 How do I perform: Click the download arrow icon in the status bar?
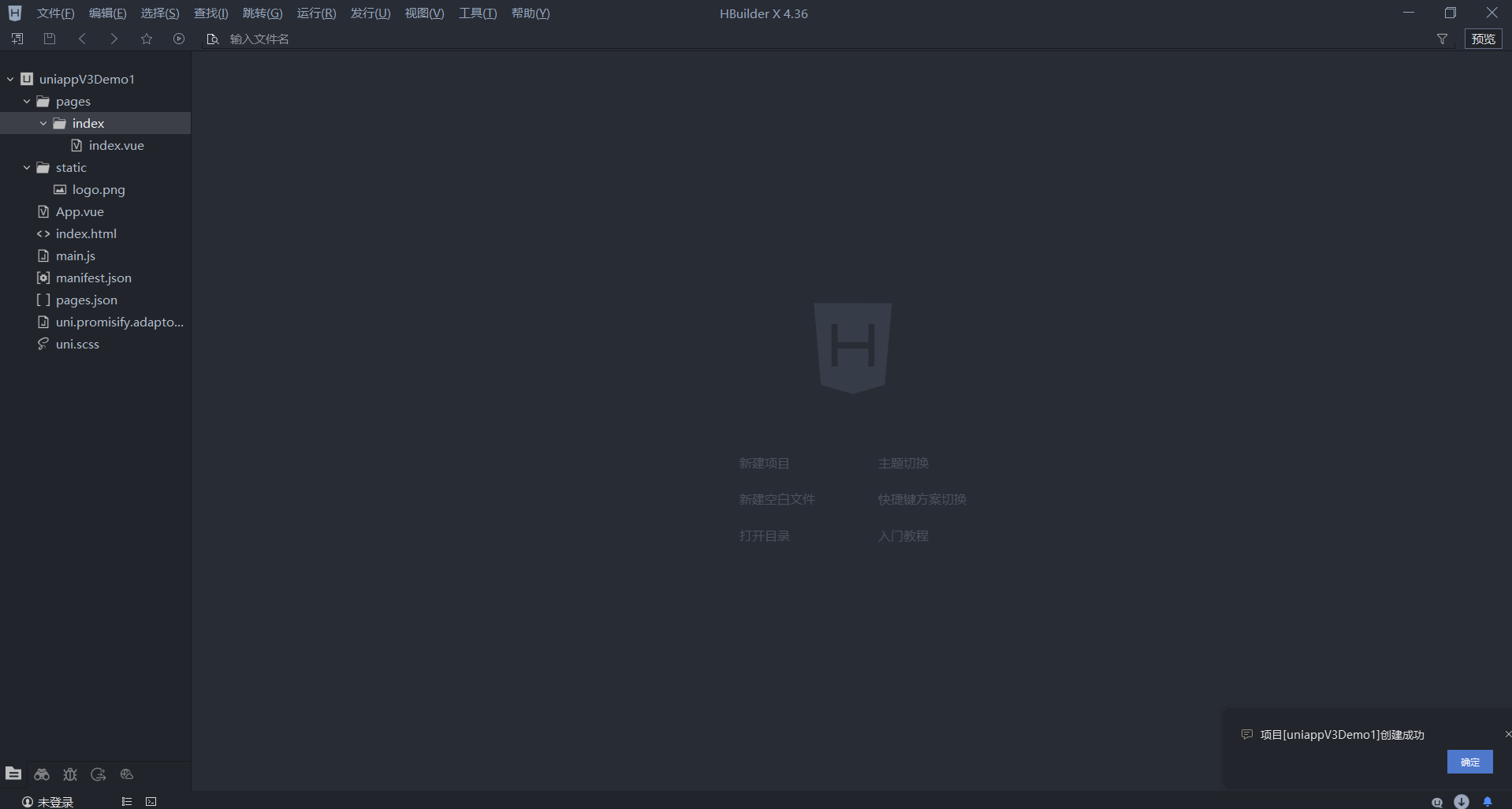1462,801
